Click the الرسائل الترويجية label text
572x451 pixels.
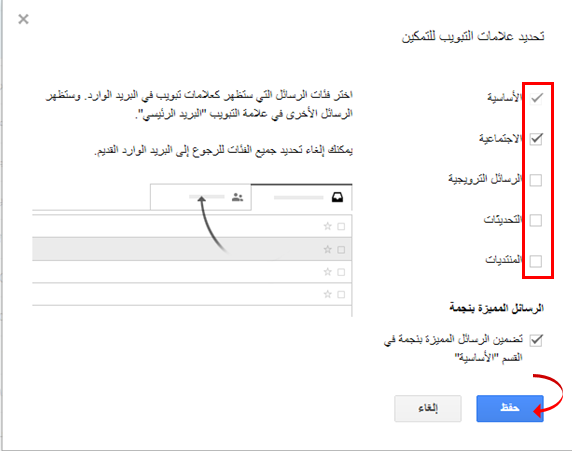pyautogui.click(x=485, y=179)
